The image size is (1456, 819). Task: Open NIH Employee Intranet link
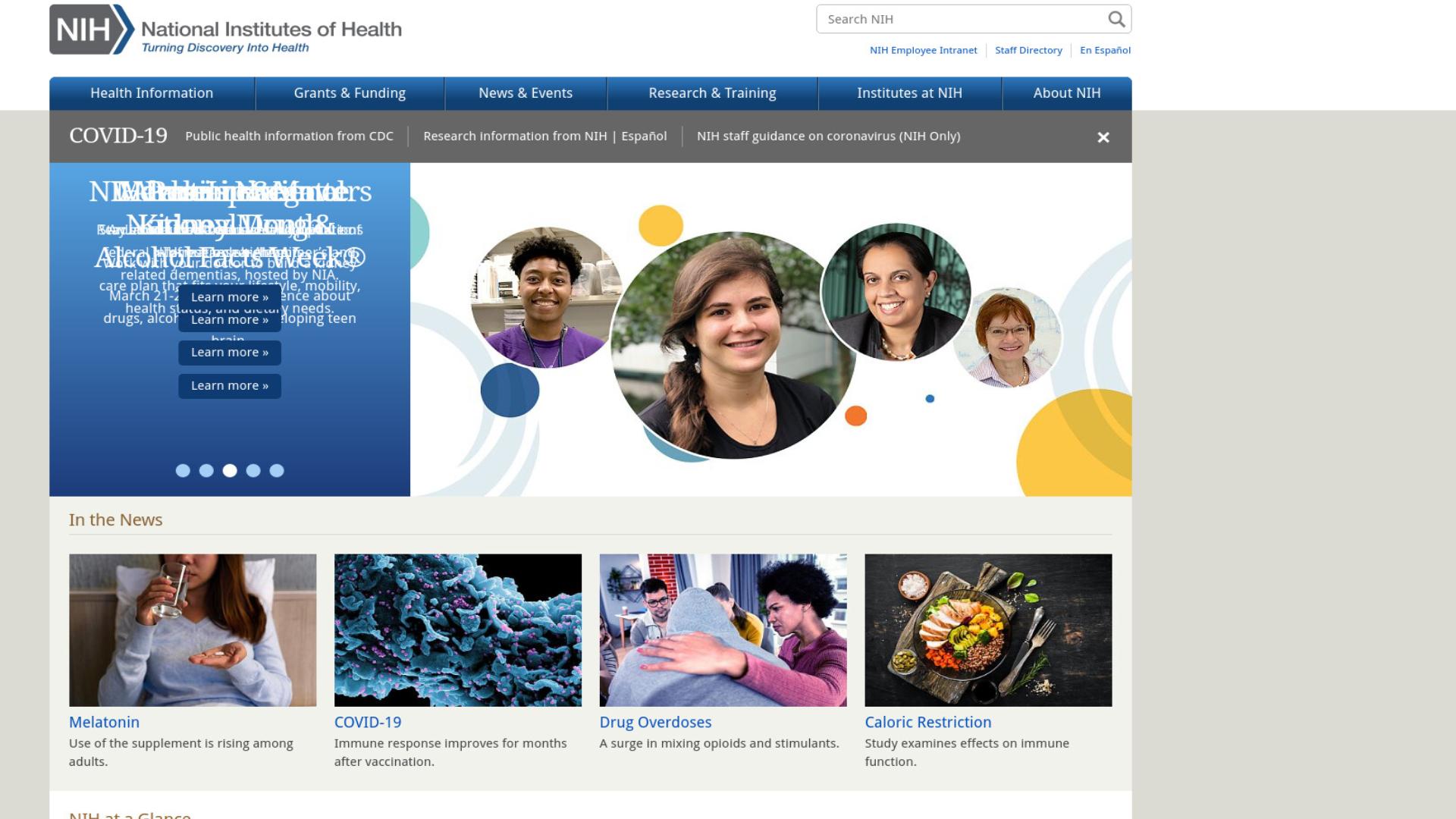923,50
